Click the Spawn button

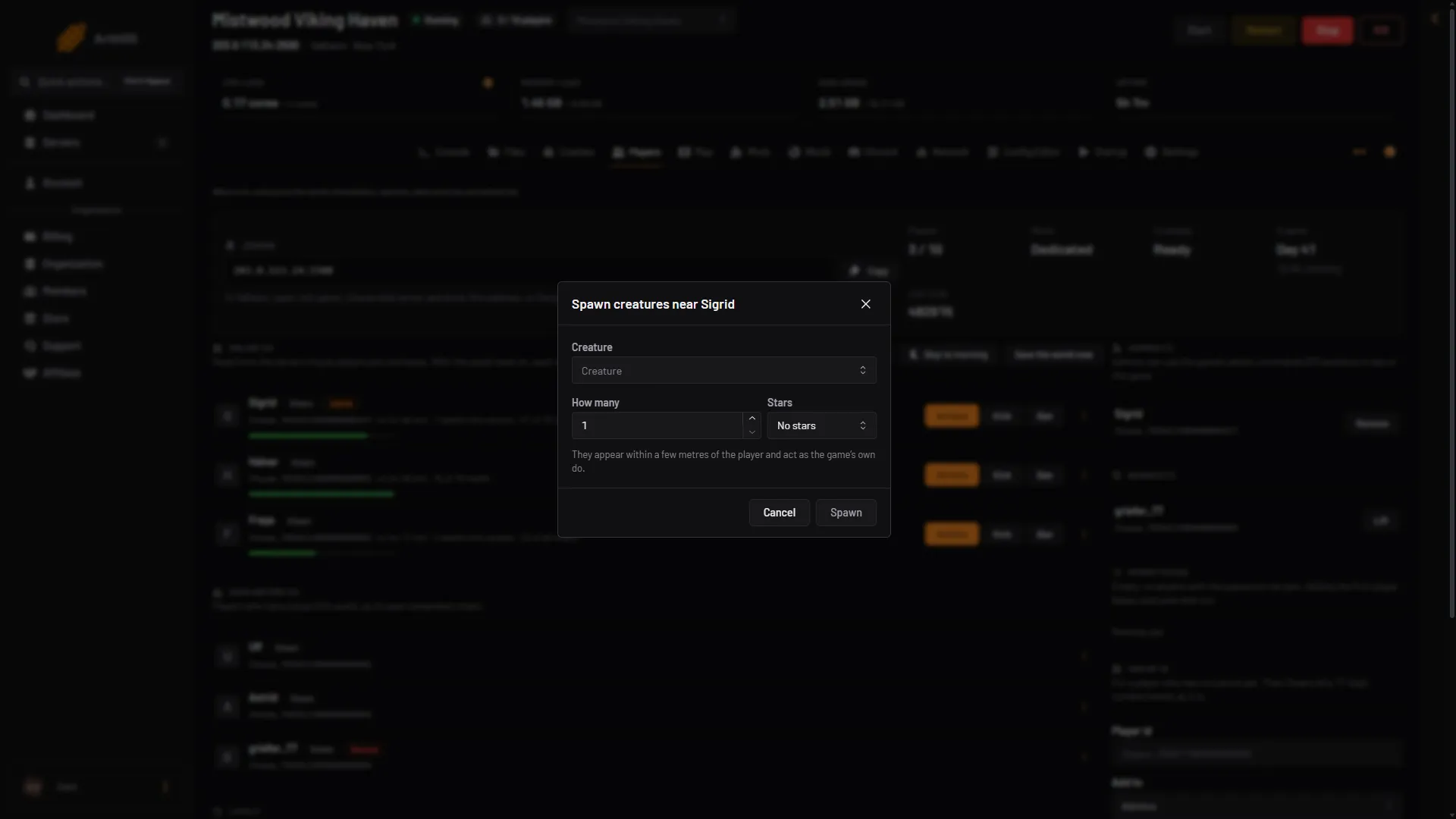(x=846, y=513)
